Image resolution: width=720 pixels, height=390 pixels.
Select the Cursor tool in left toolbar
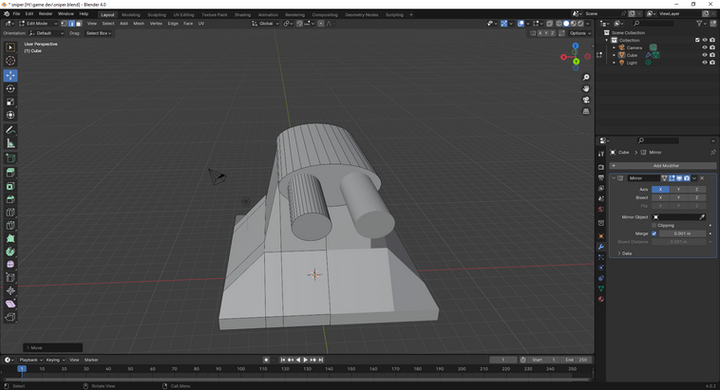point(10,61)
